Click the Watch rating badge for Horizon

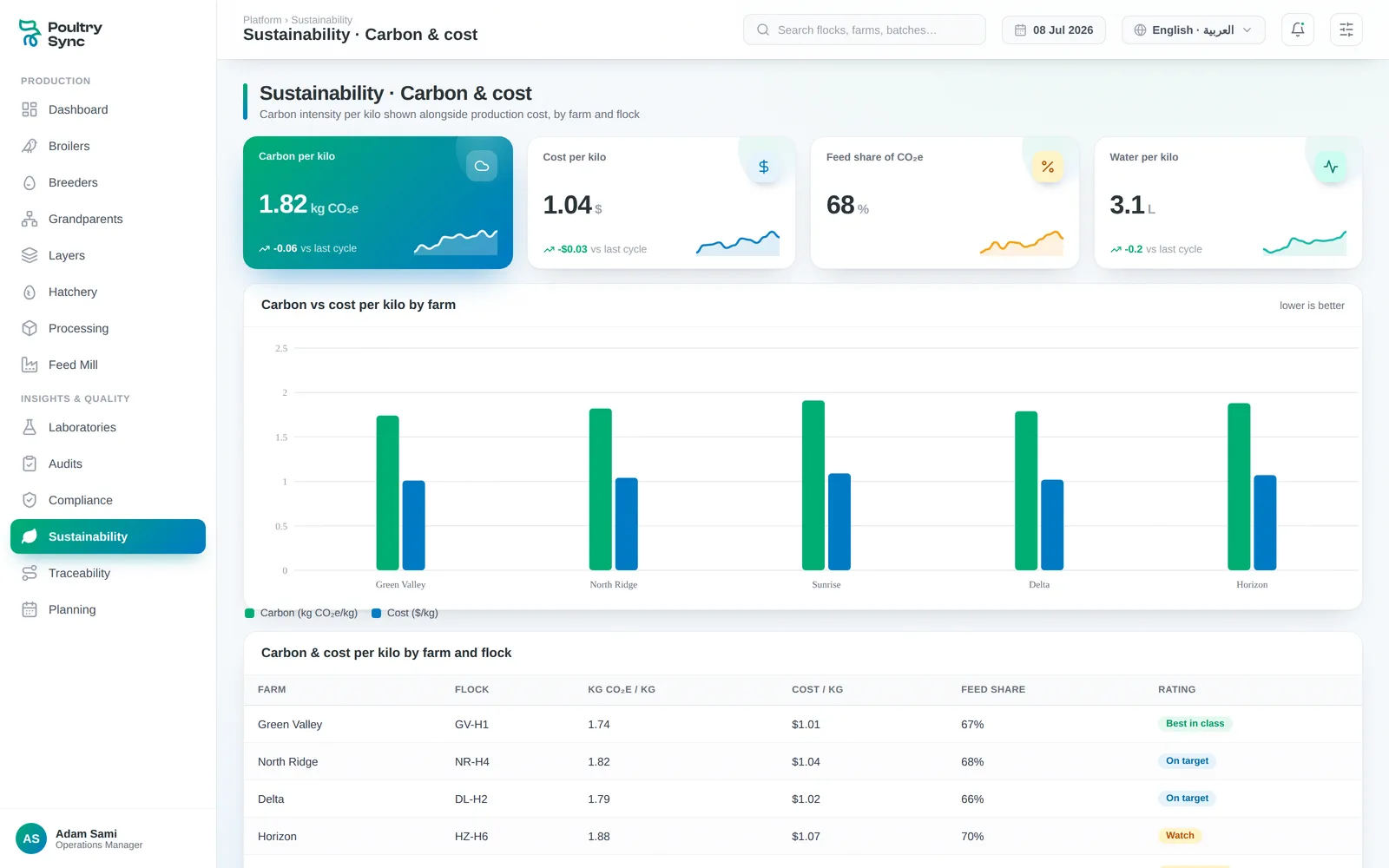[1180, 836]
